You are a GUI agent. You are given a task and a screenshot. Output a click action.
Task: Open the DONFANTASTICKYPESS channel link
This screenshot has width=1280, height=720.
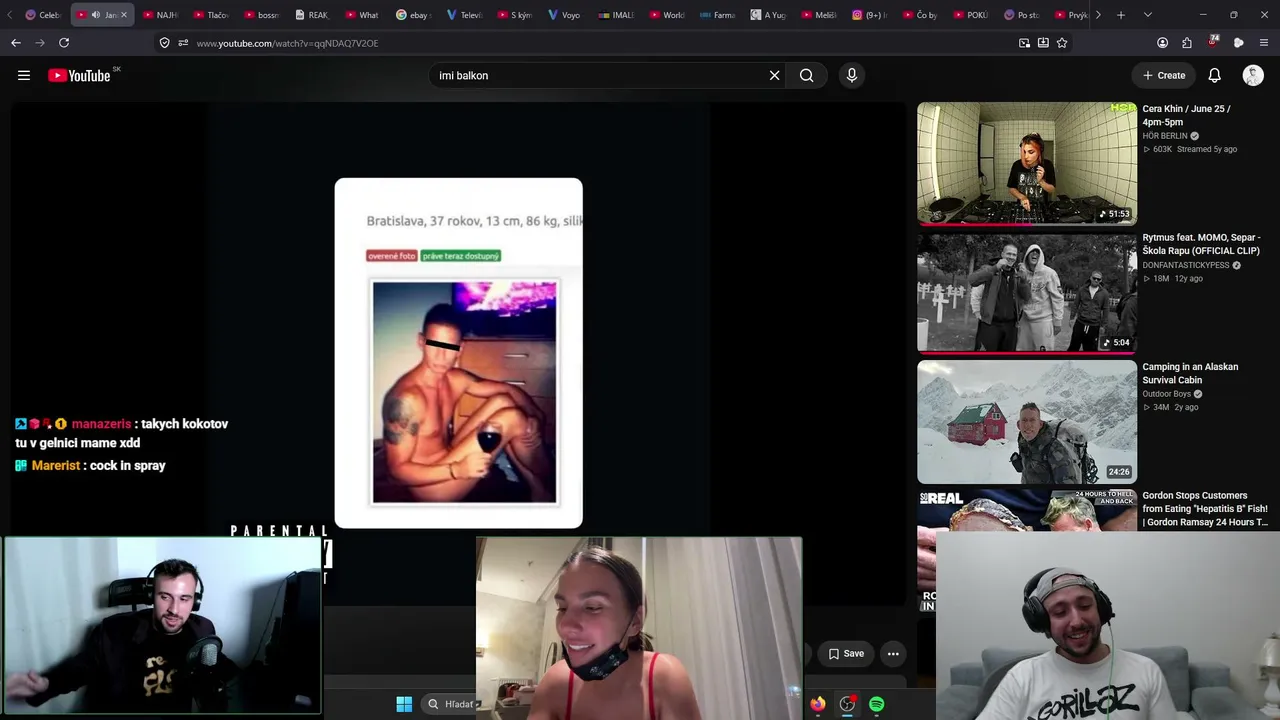(1186, 265)
